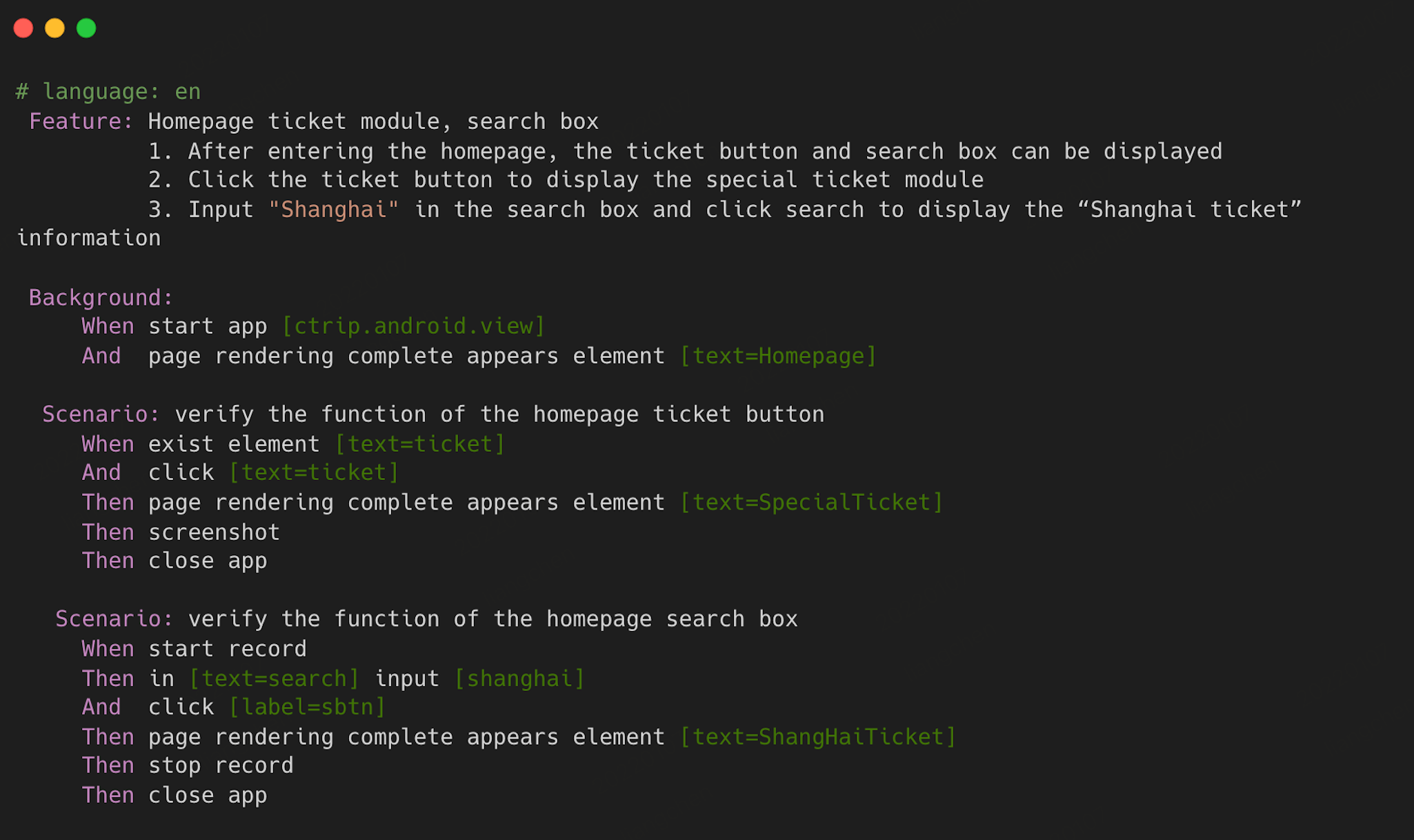Click the [text=ShangHaiTicket] parameter
The width and height of the screenshot is (1414, 840).
tap(818, 737)
